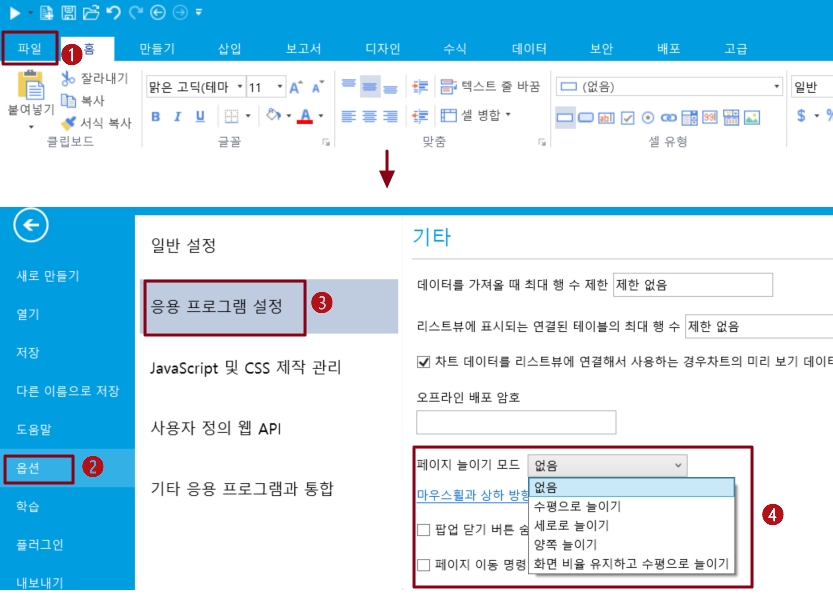Click the offline deployment password (오프라인 배포 암호) field
This screenshot has height=594, width=833.
516,422
